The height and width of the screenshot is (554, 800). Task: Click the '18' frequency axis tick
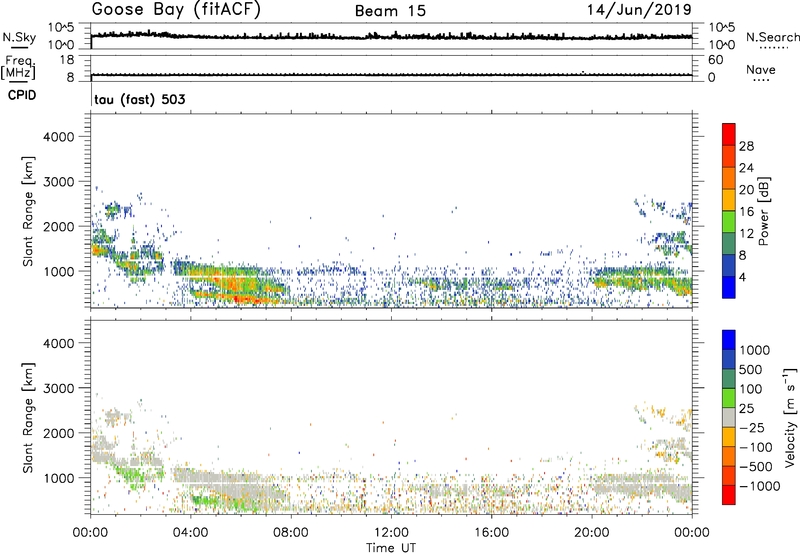(67, 60)
